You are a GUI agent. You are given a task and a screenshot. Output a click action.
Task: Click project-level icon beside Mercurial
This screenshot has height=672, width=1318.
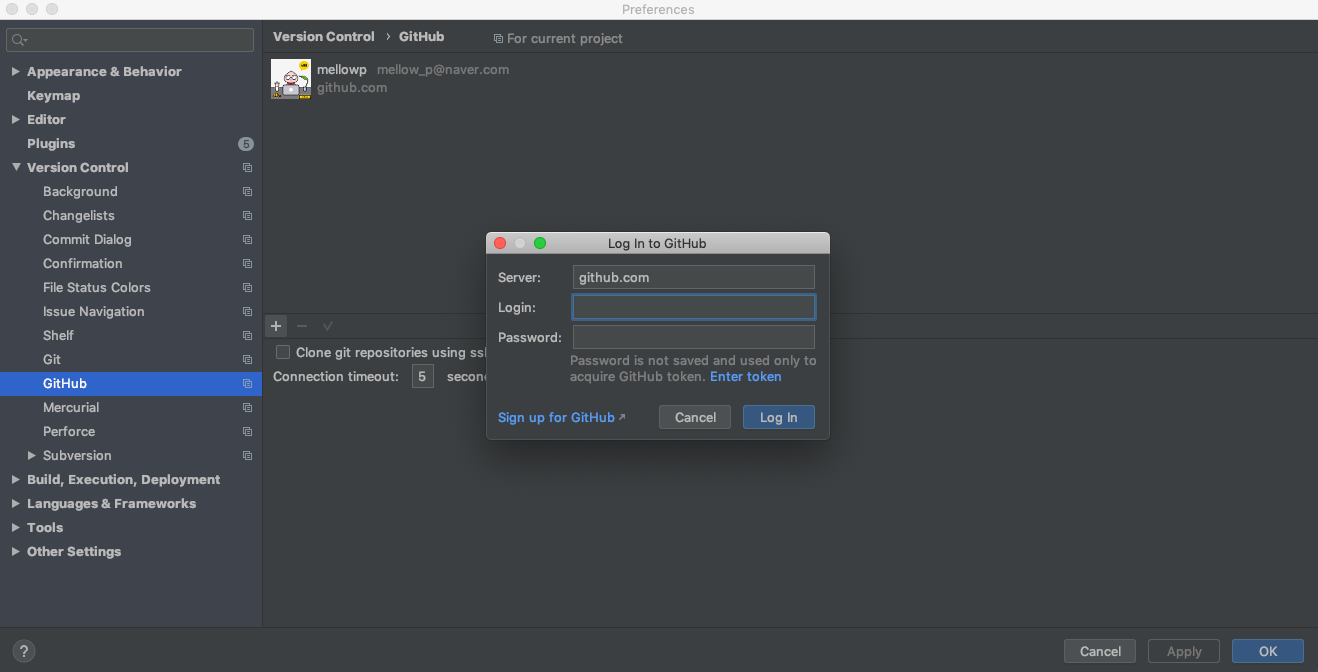pos(247,408)
